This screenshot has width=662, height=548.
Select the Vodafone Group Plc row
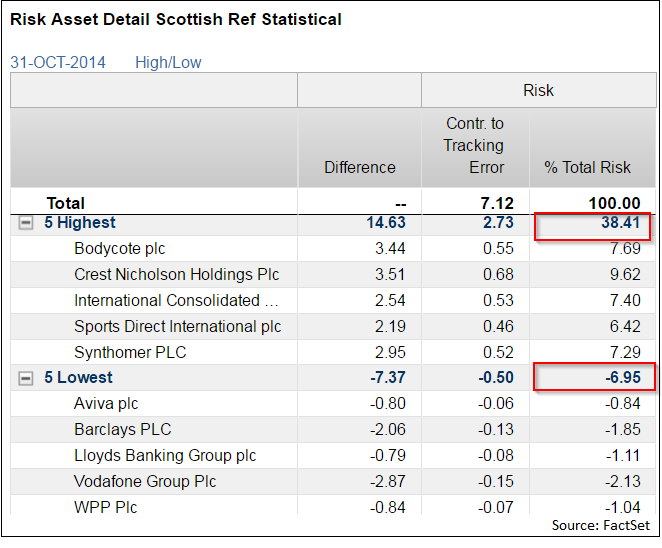[x=146, y=482]
